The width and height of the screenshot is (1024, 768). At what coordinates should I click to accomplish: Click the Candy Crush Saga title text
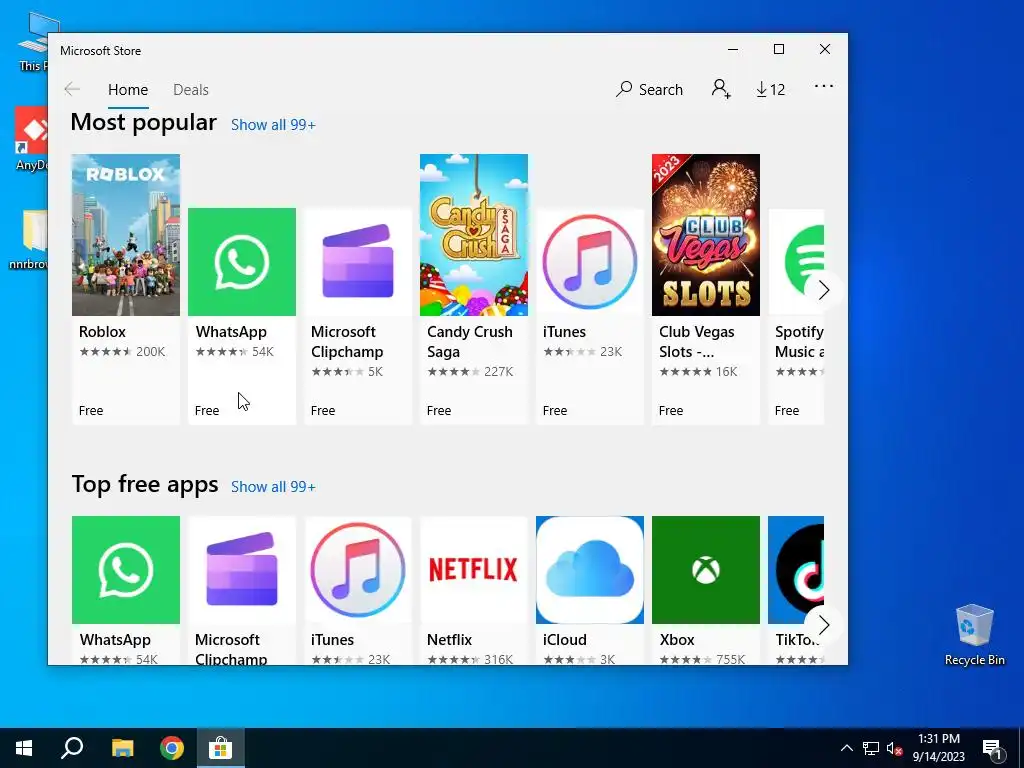(470, 342)
